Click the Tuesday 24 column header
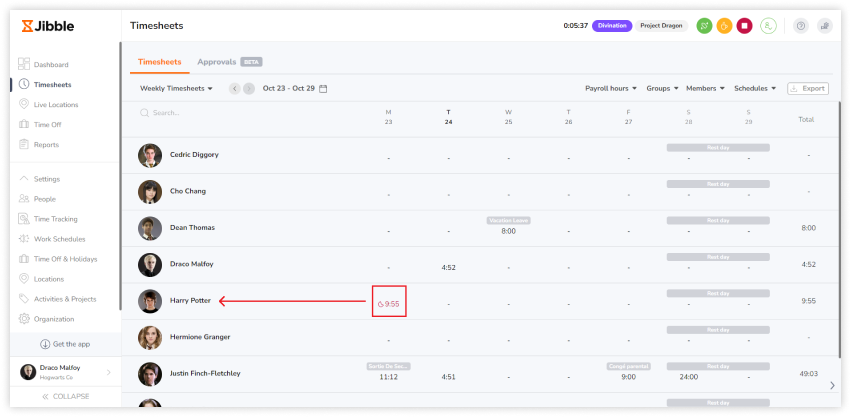This screenshot has height=417, width=851. click(x=448, y=117)
